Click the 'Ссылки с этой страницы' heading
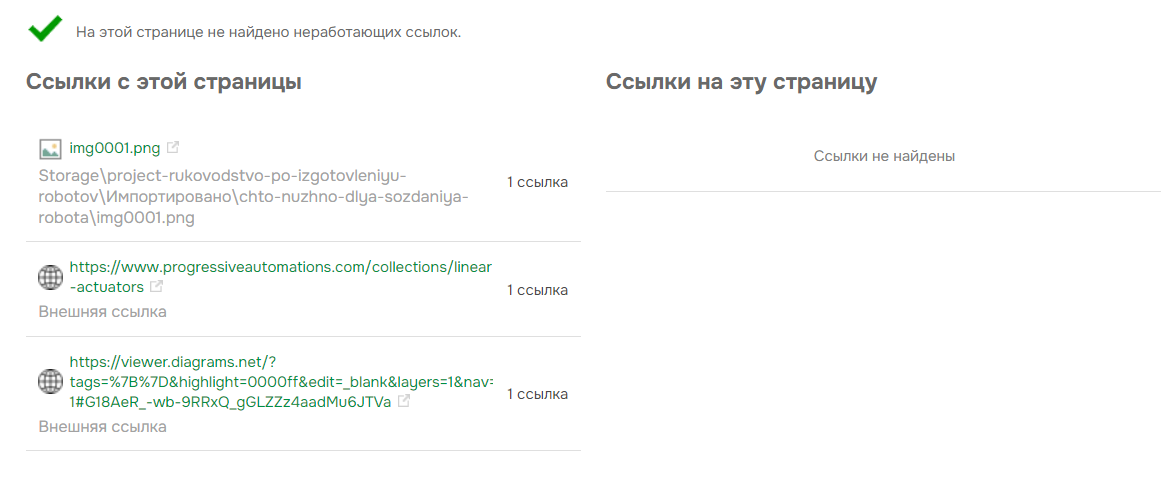1167x479 pixels. tap(164, 82)
